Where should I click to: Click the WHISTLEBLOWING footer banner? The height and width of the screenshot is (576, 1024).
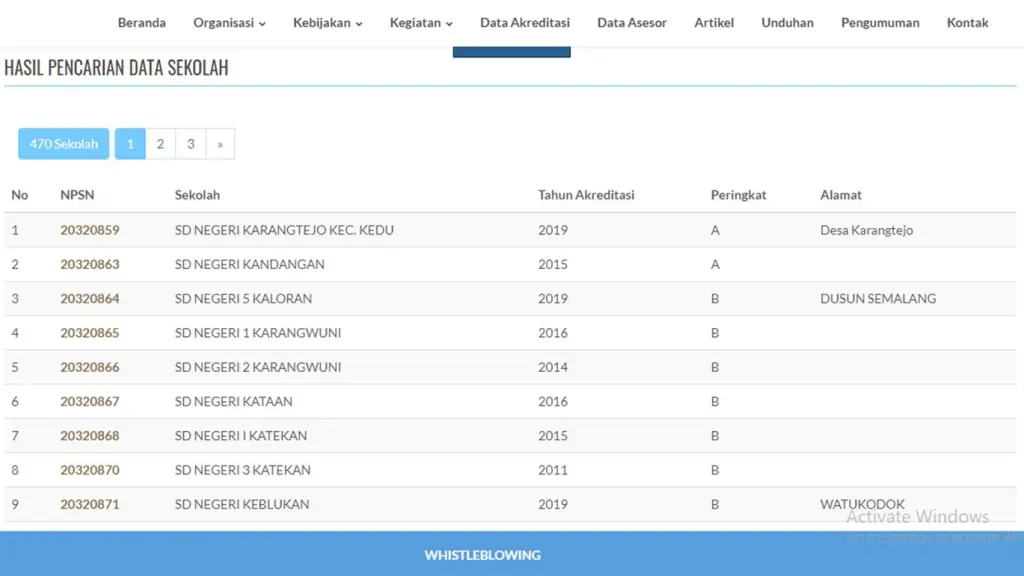(x=483, y=555)
